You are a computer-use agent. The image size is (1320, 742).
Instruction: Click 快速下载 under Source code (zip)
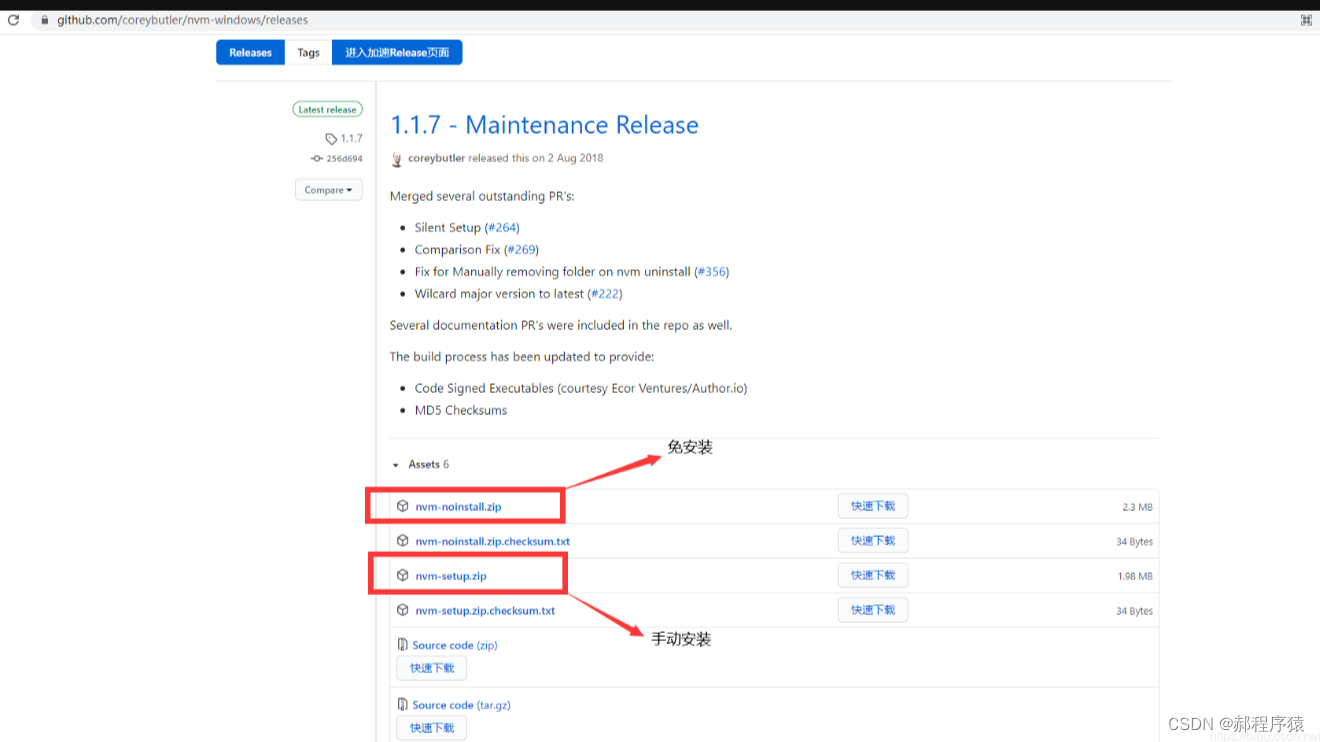(432, 668)
